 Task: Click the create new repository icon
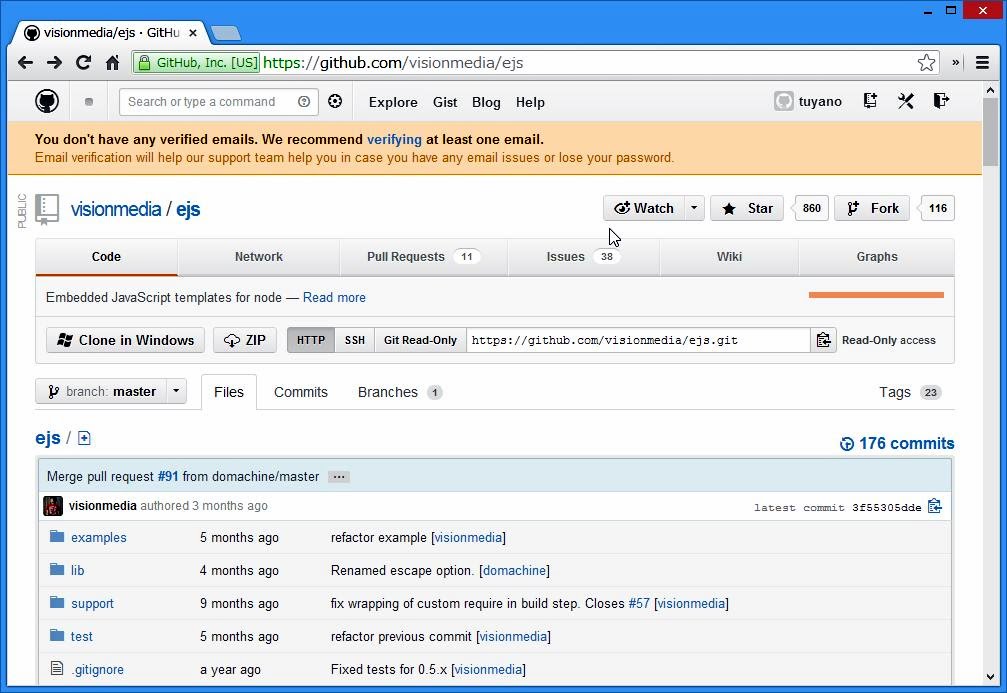click(x=870, y=101)
